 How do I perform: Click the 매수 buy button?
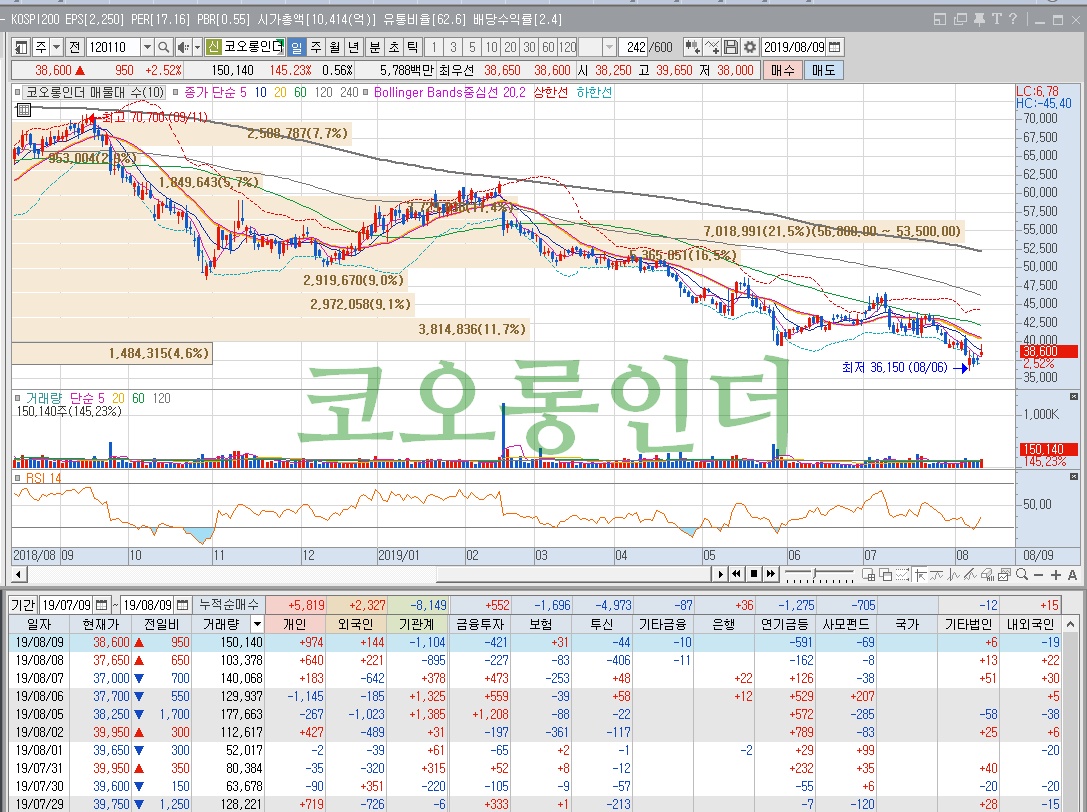point(782,70)
